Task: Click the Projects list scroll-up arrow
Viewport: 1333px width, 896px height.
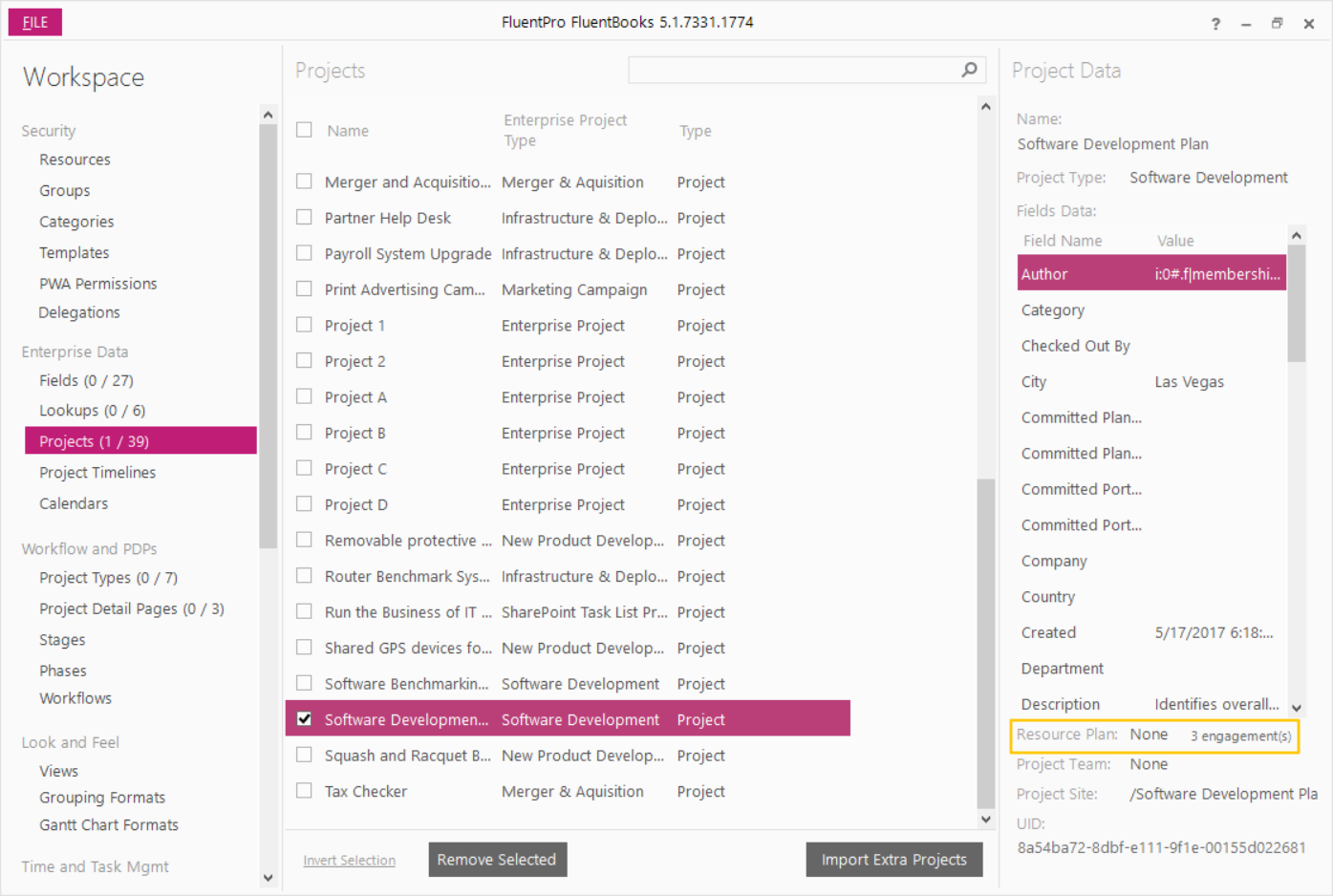Action: click(986, 107)
